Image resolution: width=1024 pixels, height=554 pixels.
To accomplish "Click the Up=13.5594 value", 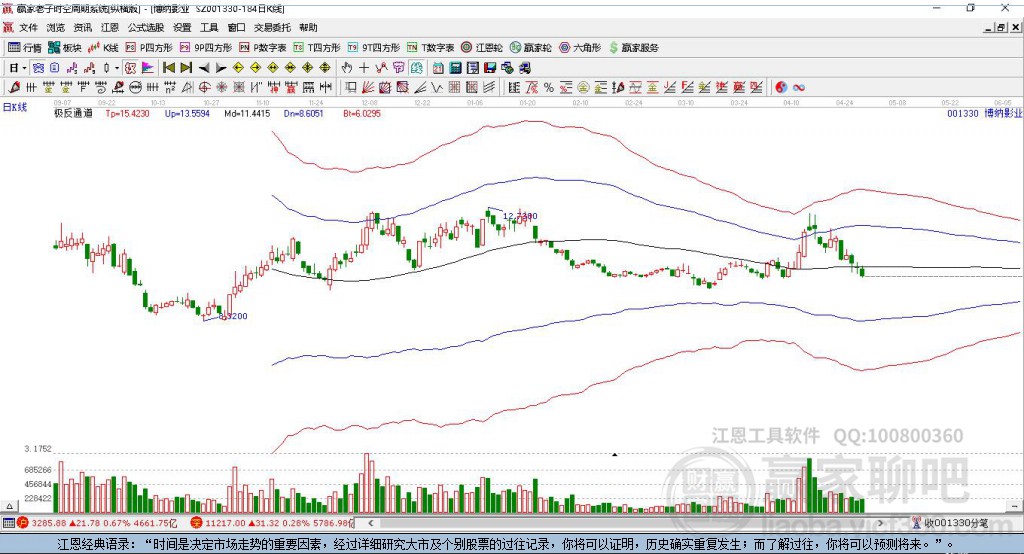I will (187, 114).
